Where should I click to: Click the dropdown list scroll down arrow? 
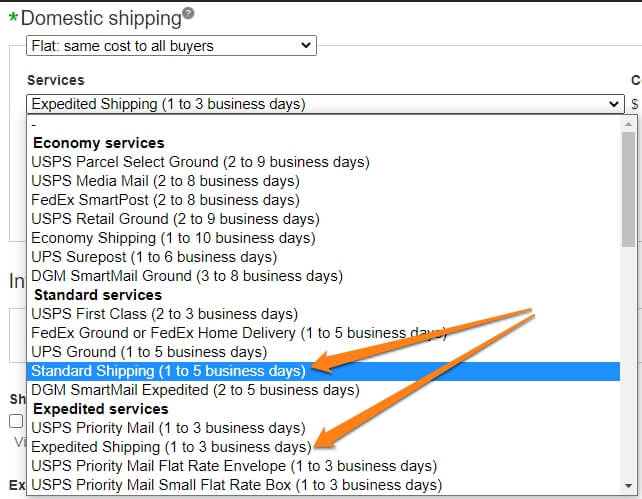[x=628, y=486]
